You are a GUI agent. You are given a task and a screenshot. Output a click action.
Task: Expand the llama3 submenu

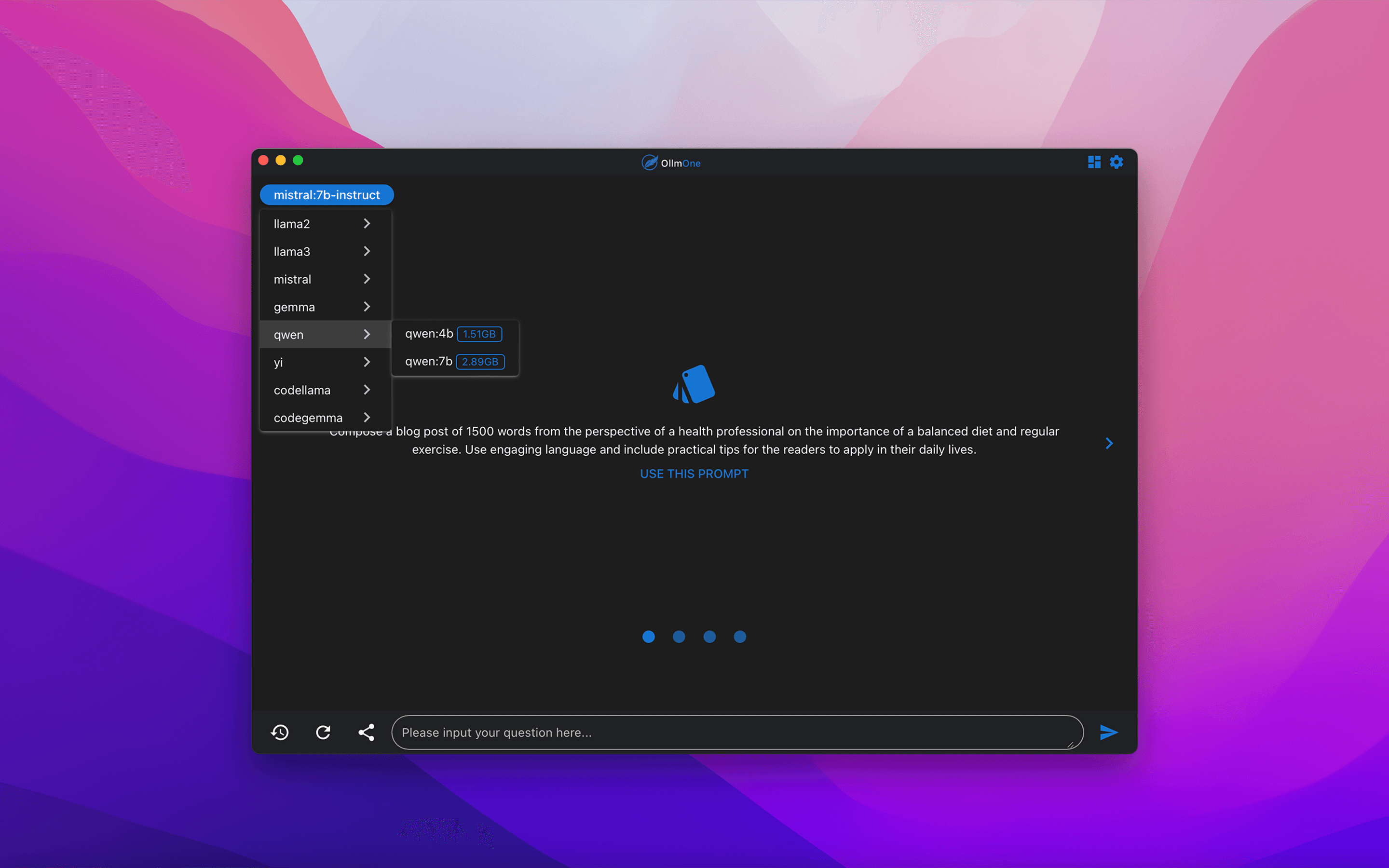tap(326, 251)
